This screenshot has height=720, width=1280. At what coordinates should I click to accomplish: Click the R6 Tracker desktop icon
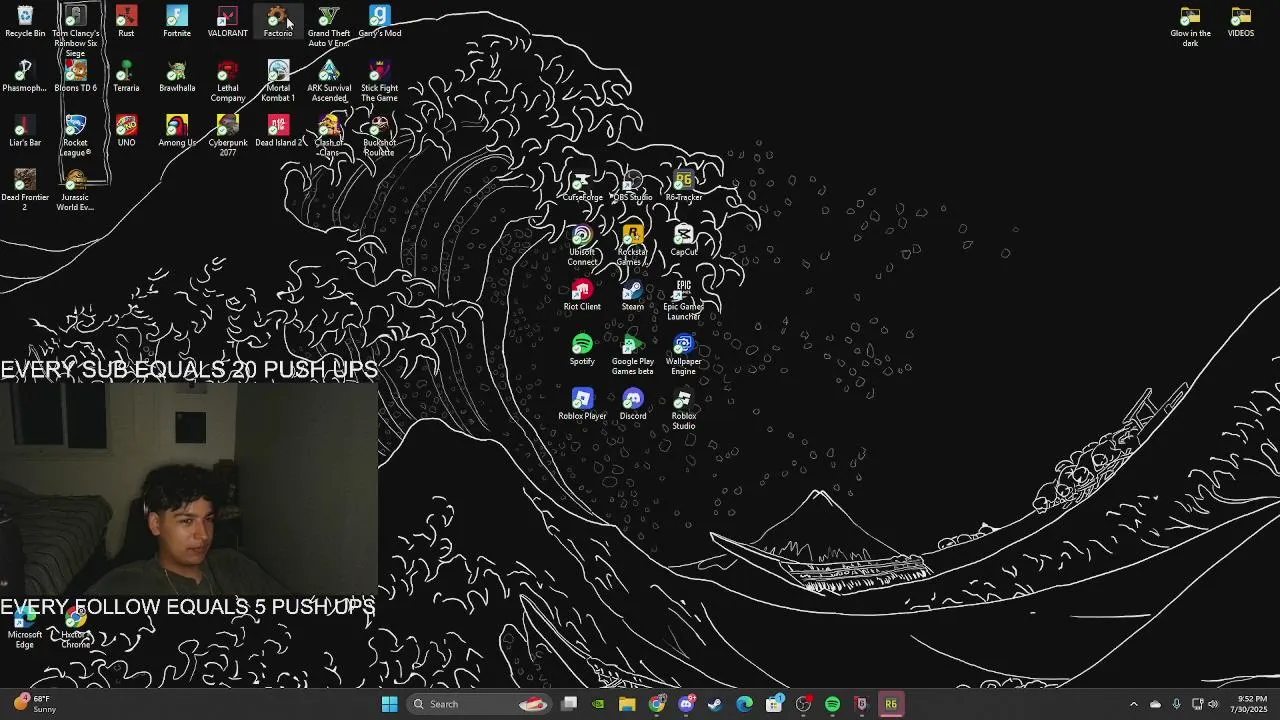coord(683,187)
